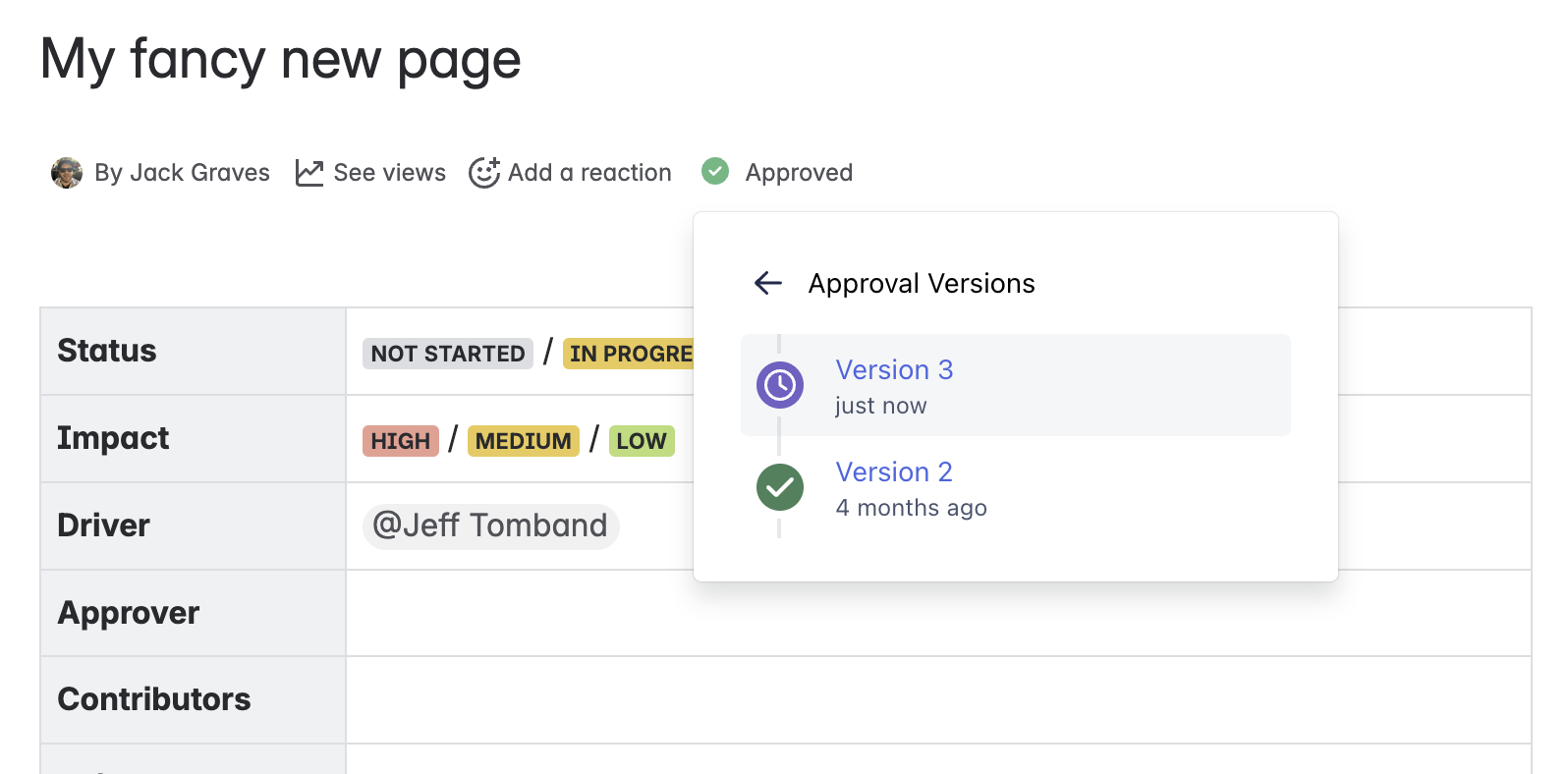Click the red HIGH impact lozenge
This screenshot has width=1568, height=774.
[400, 441]
